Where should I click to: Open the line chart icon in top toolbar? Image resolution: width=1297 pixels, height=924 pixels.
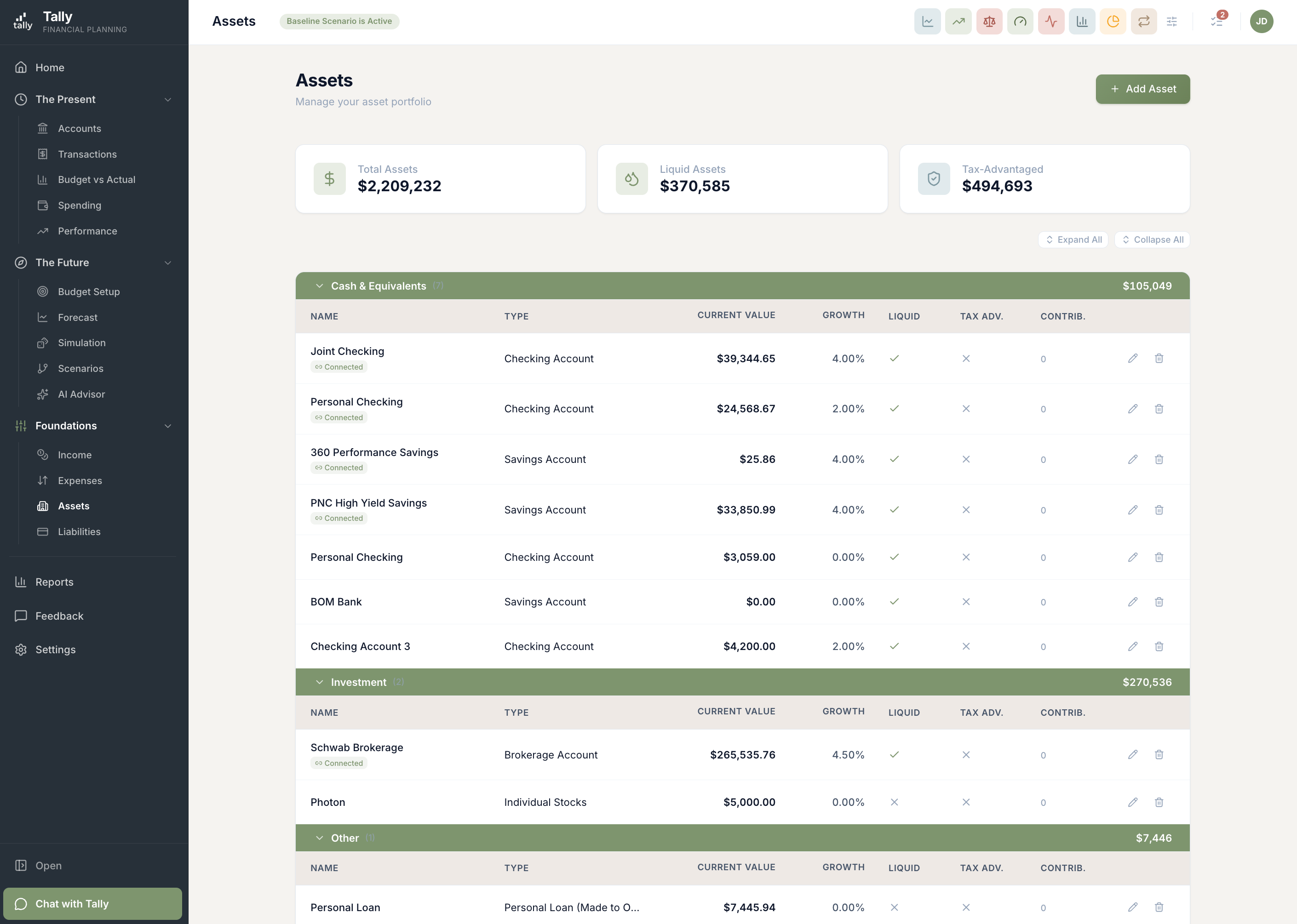click(927, 22)
